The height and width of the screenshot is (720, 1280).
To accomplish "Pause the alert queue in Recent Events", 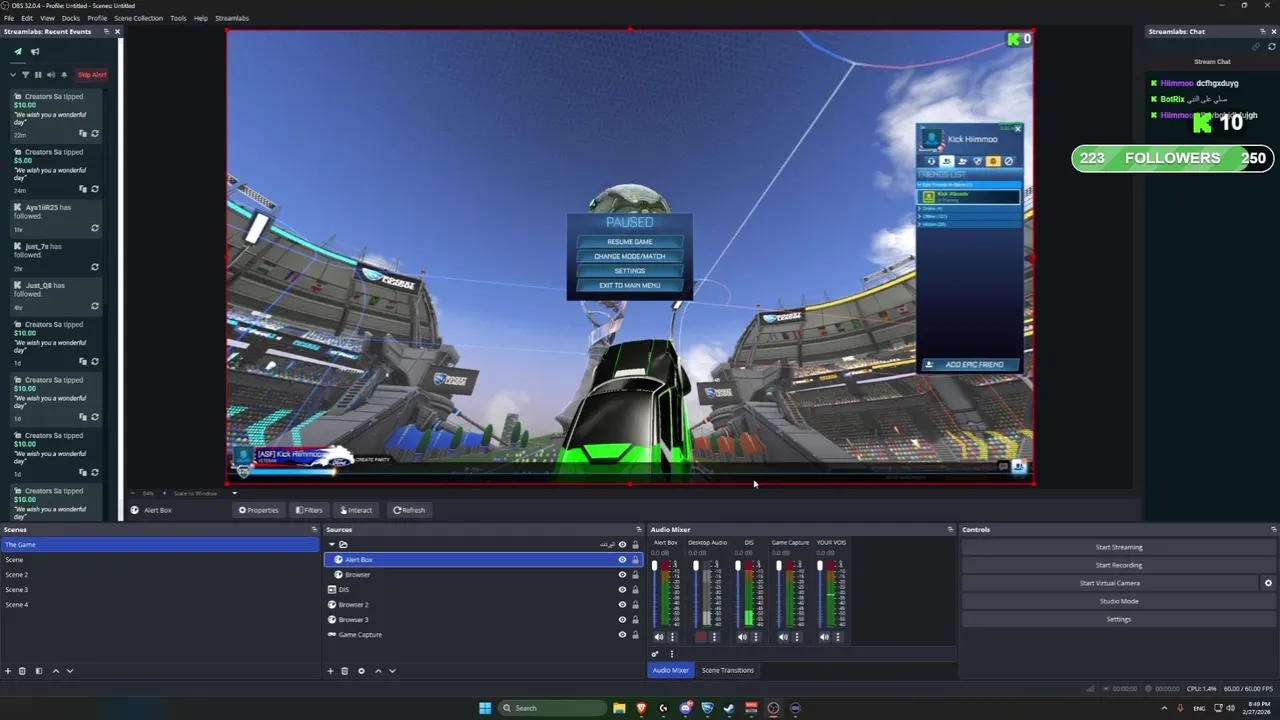I will [38, 75].
